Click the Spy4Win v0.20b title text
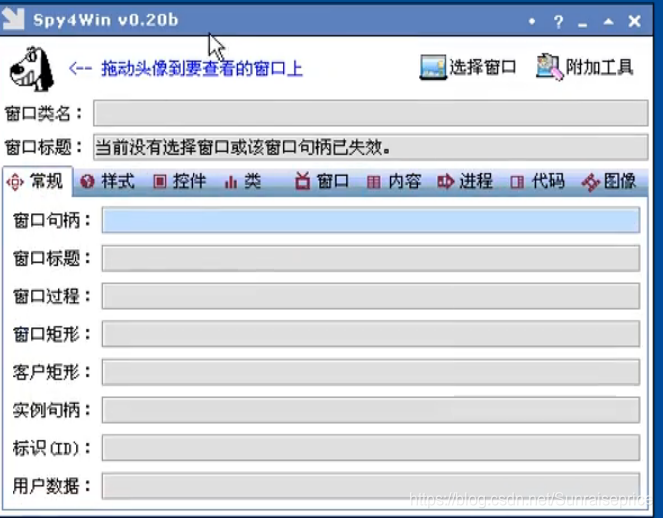Image resolution: width=663 pixels, height=518 pixels. [106, 20]
